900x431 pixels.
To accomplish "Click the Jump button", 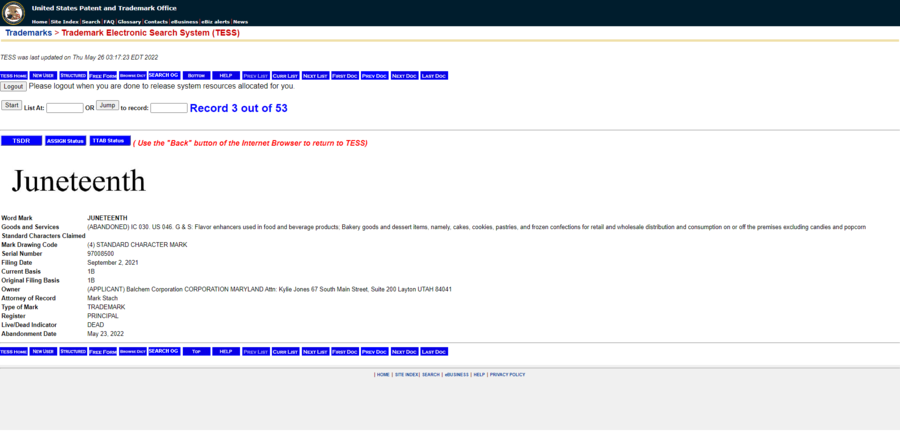I will tap(107, 105).
